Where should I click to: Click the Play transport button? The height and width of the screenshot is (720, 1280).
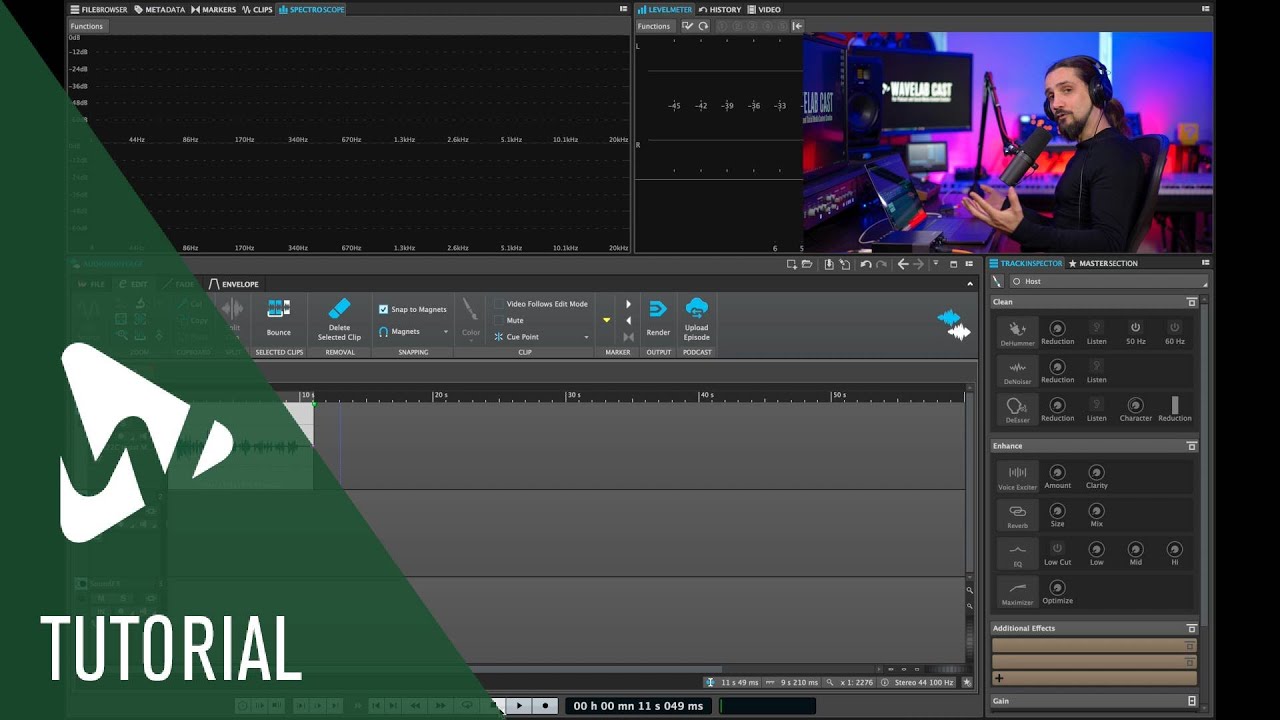[519, 705]
